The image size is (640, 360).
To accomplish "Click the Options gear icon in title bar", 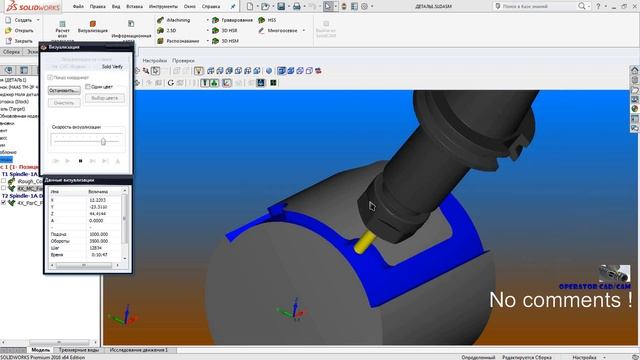I will tap(364, 6).
